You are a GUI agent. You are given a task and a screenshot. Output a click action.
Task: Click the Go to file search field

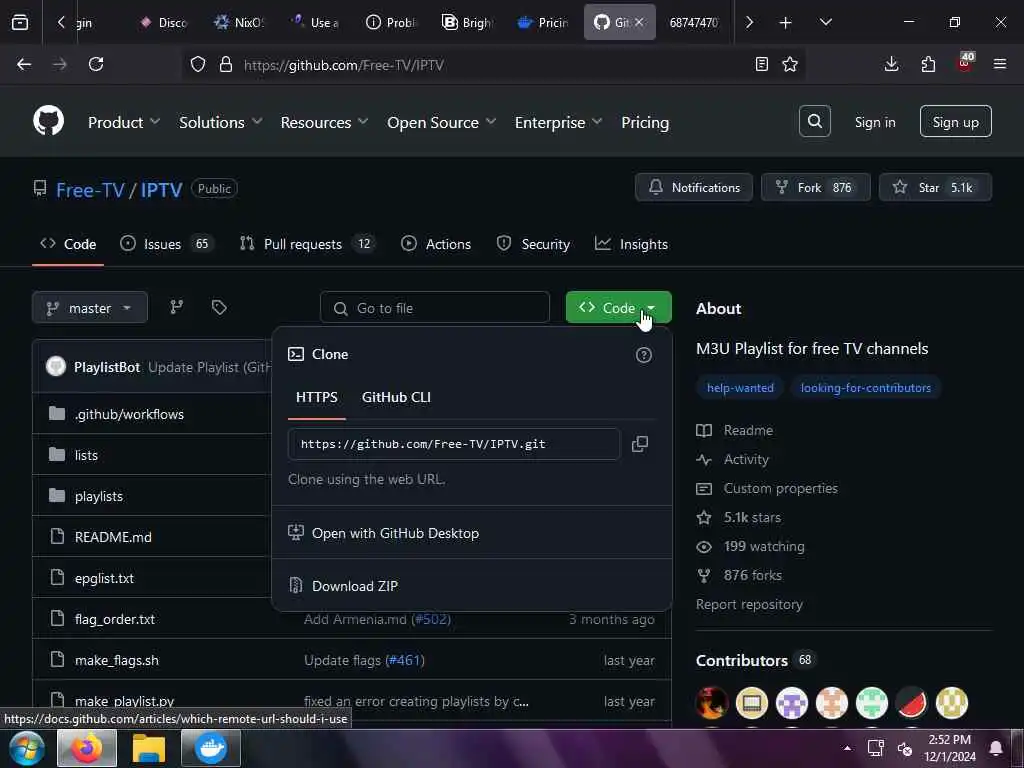tap(434, 308)
